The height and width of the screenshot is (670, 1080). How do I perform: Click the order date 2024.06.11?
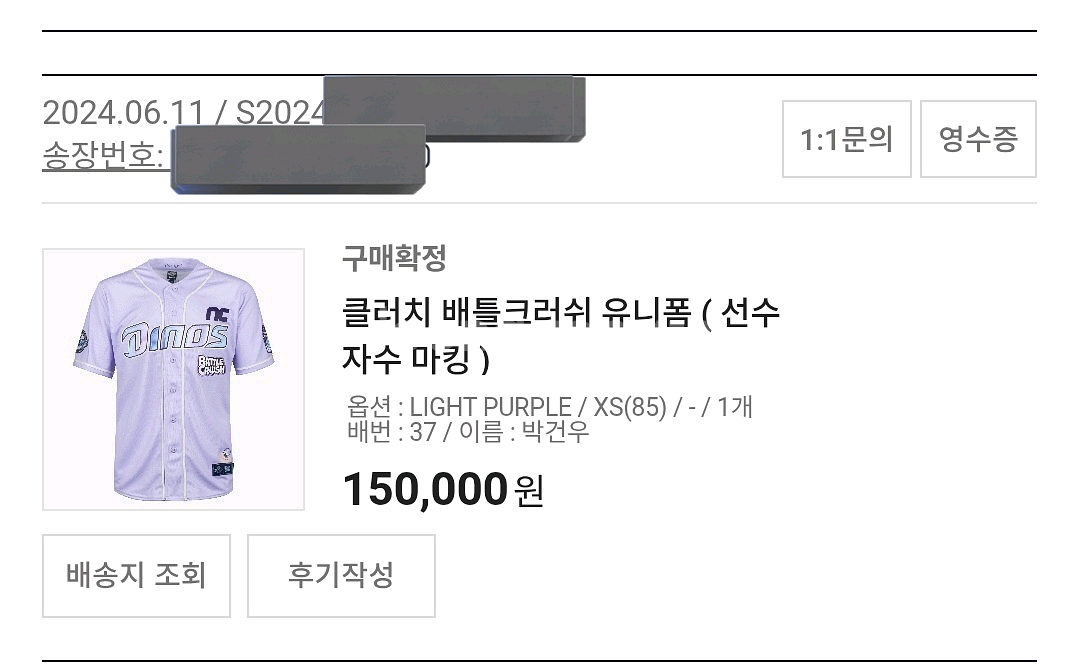tap(124, 112)
